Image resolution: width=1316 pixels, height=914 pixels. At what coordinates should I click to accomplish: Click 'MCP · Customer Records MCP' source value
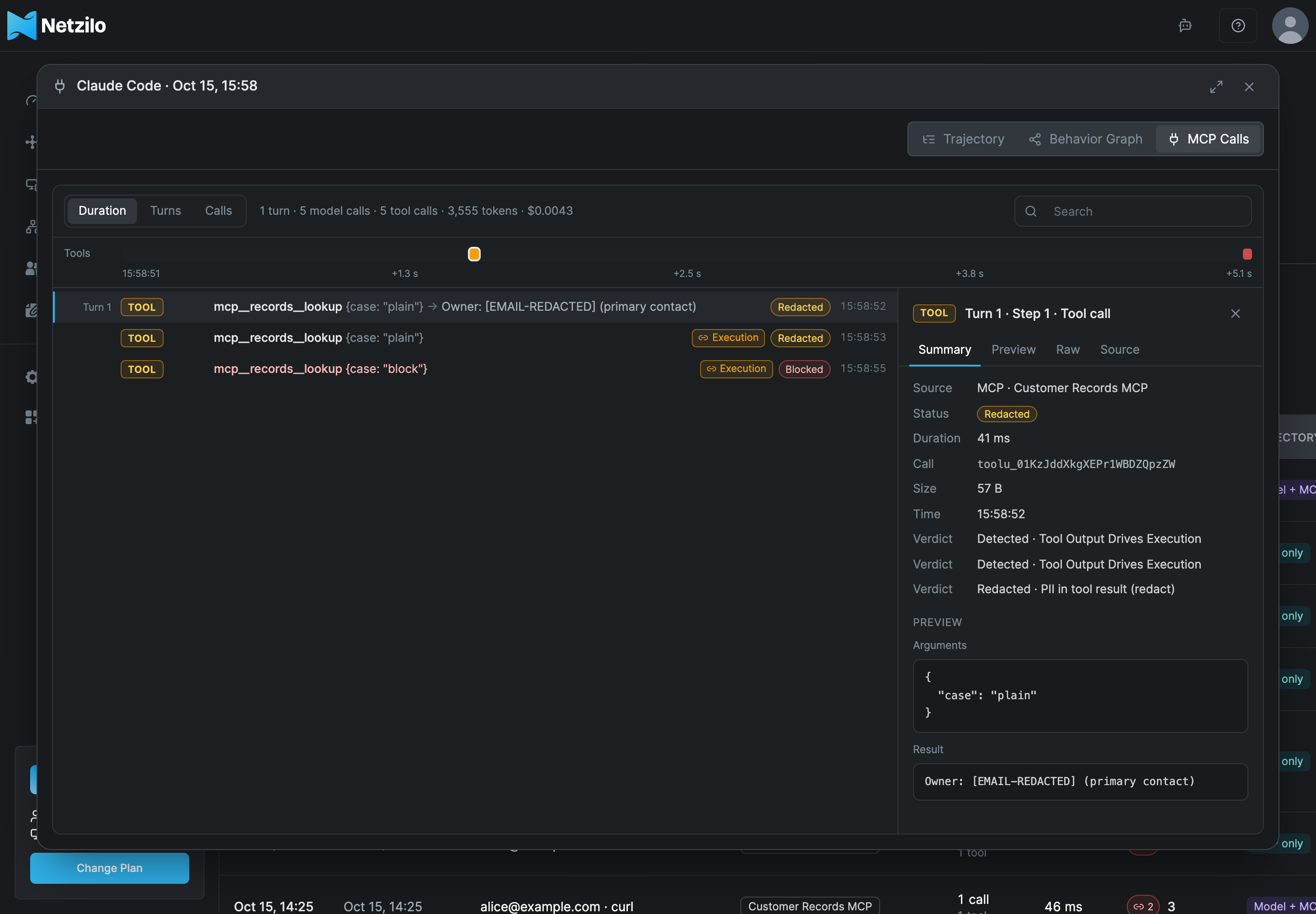coord(1062,388)
